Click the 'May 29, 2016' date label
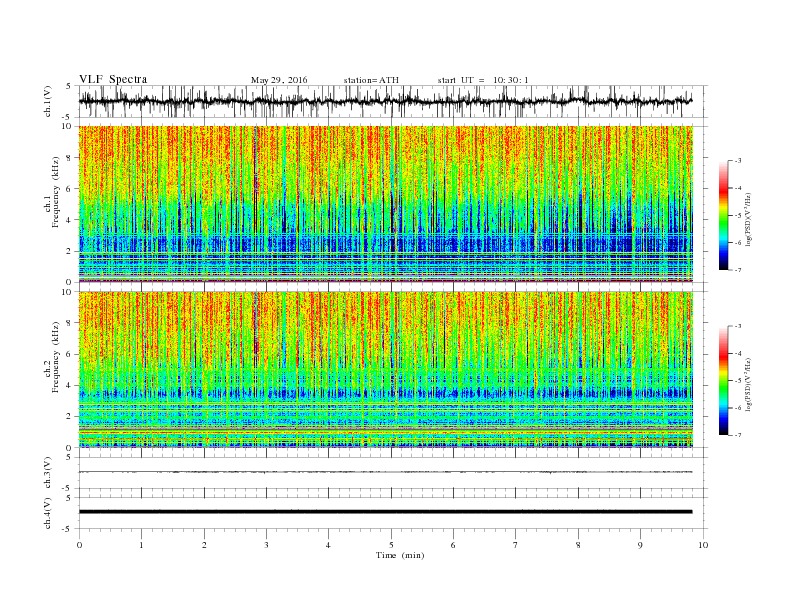Image resolution: width=792 pixels, height=612 pixels. point(279,80)
